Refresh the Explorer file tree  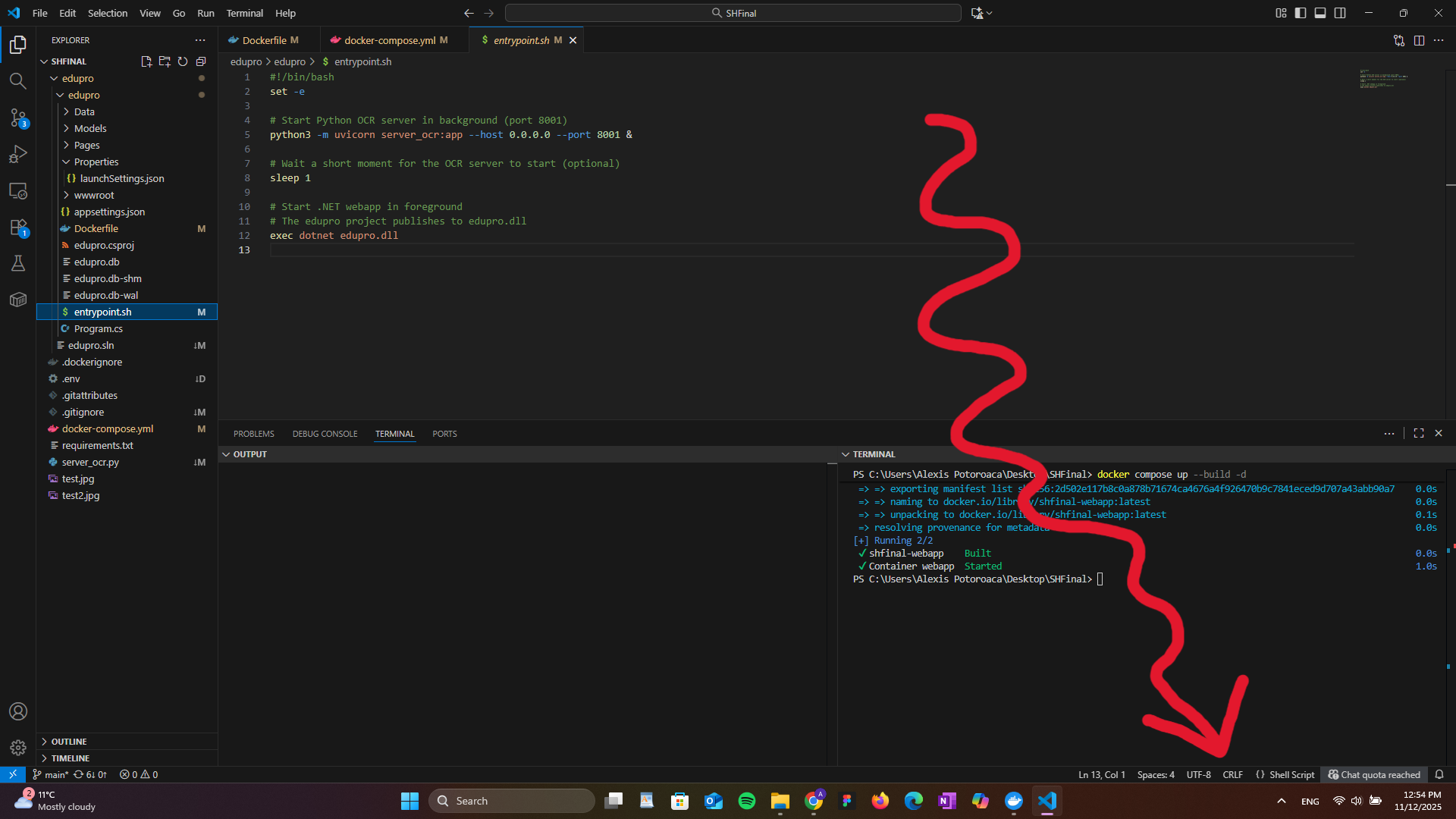click(x=183, y=61)
